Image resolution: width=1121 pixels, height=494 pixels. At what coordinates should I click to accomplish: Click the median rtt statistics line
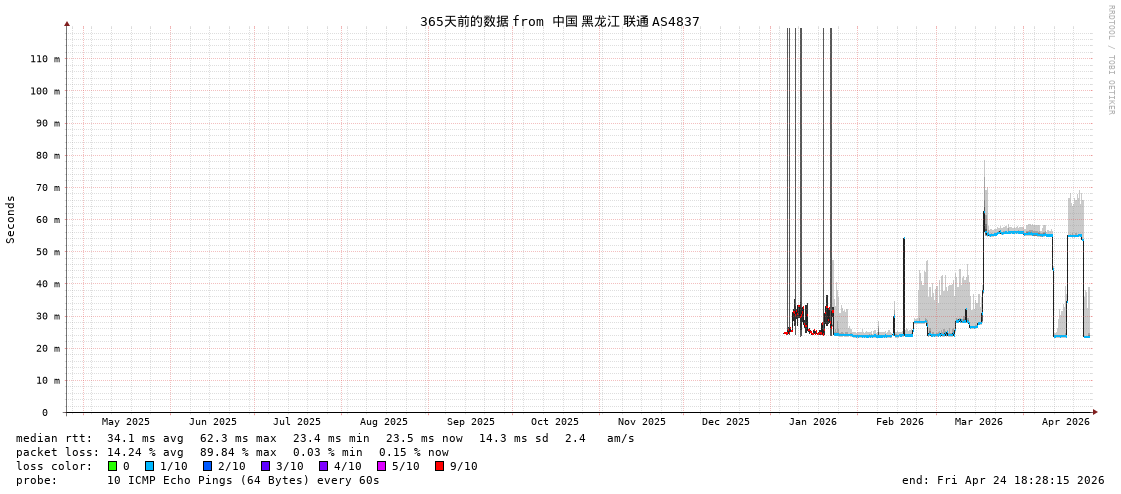(325, 438)
